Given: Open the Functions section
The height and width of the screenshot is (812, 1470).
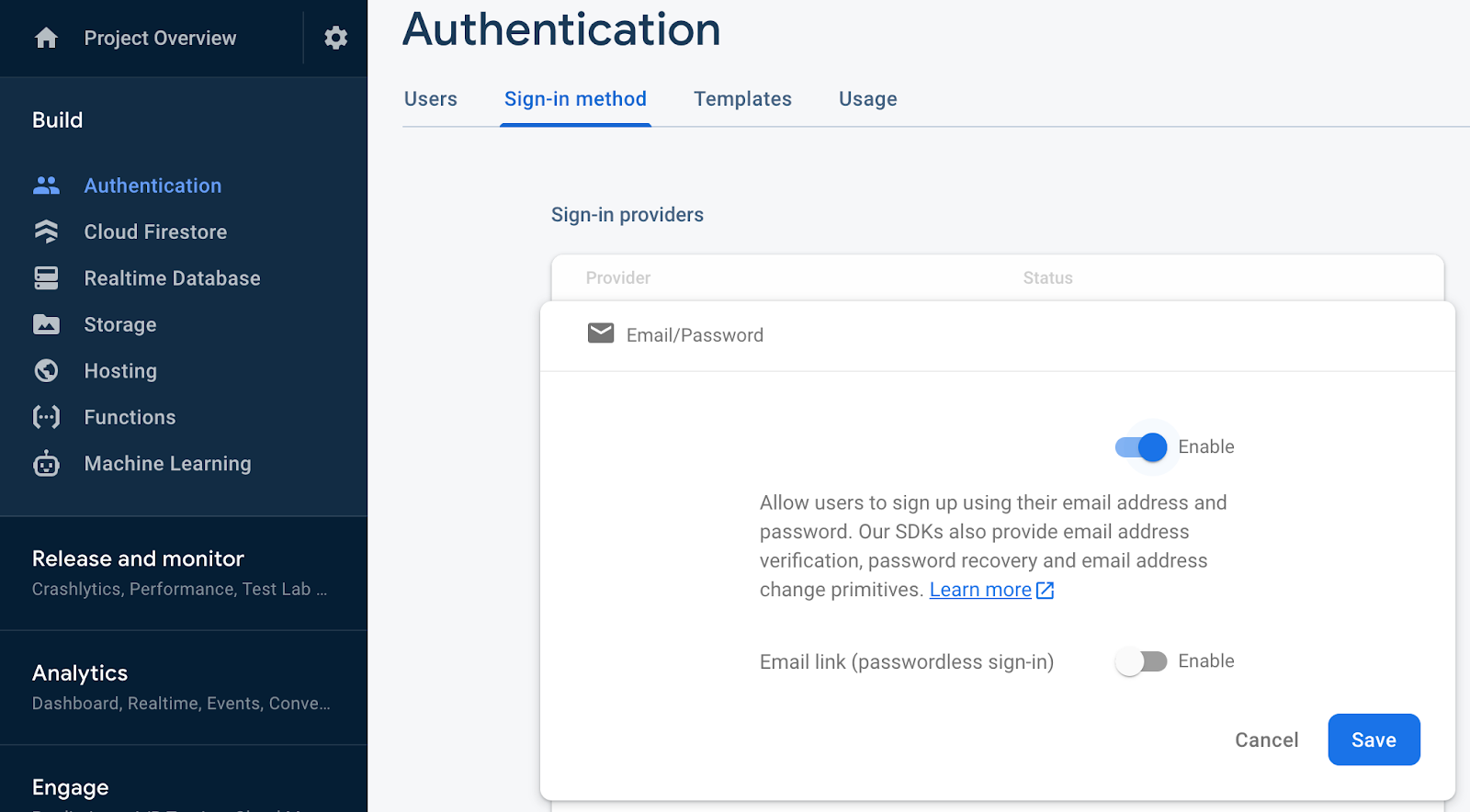Looking at the screenshot, I should pos(130,416).
